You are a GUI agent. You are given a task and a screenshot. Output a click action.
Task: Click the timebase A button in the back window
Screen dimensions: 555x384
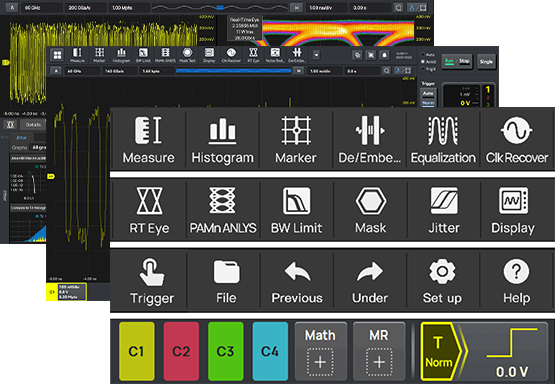tap(12, 7)
